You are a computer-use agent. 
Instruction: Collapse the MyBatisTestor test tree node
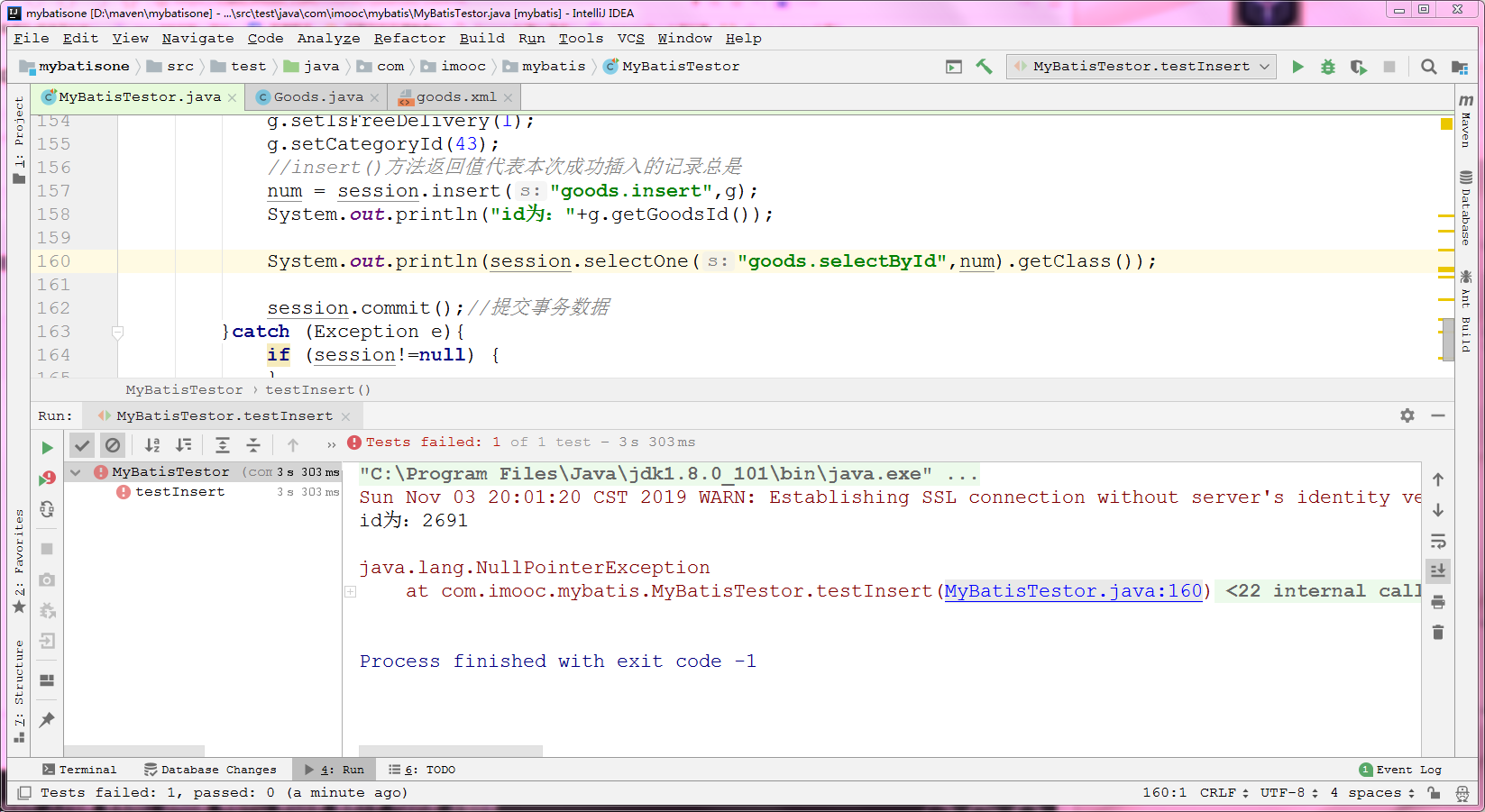(x=77, y=472)
